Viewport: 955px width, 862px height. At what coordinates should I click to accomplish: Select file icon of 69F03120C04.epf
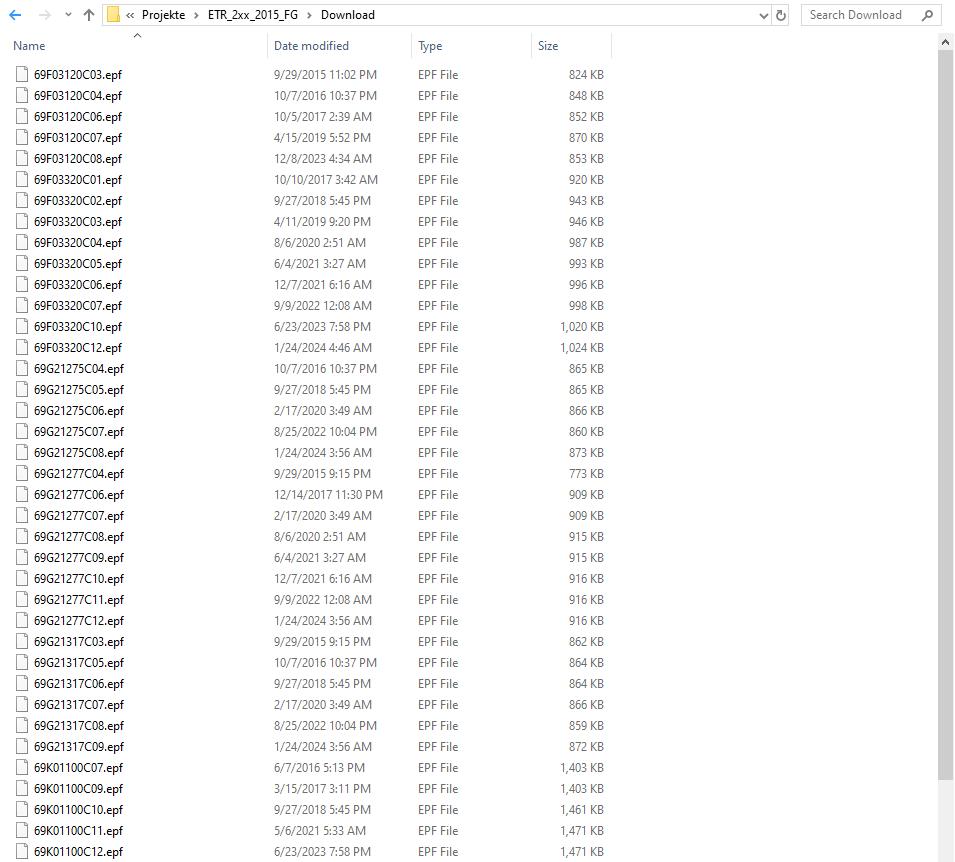click(22, 95)
